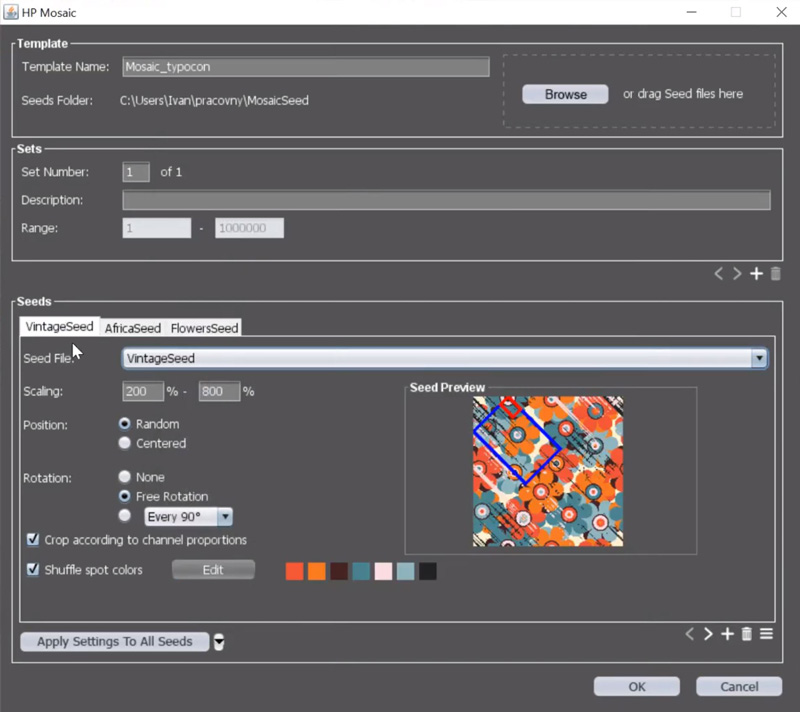Expand the Every 90° rotation dropdown
This screenshot has height=712, width=800.
224,517
